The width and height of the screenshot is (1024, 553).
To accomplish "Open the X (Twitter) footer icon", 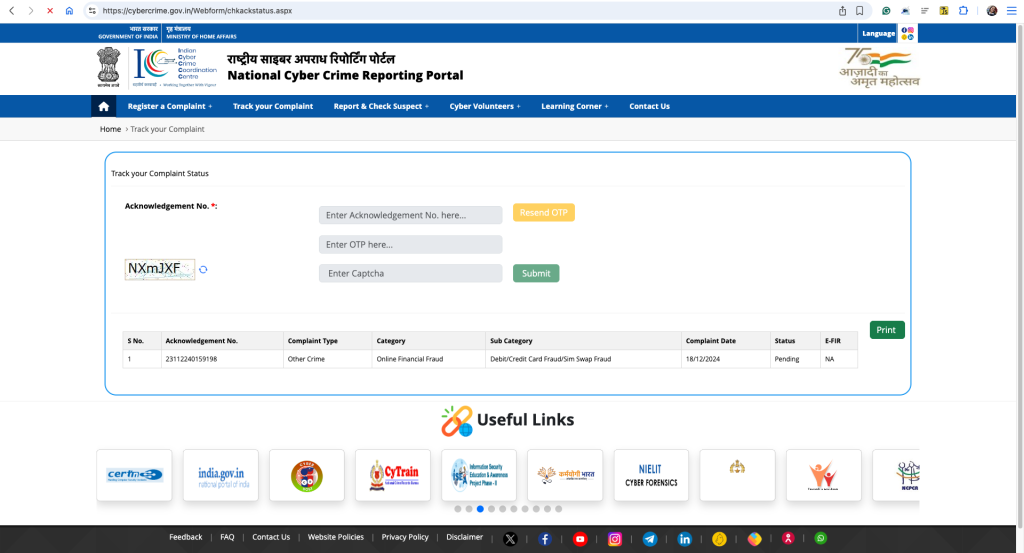I will [x=510, y=539].
